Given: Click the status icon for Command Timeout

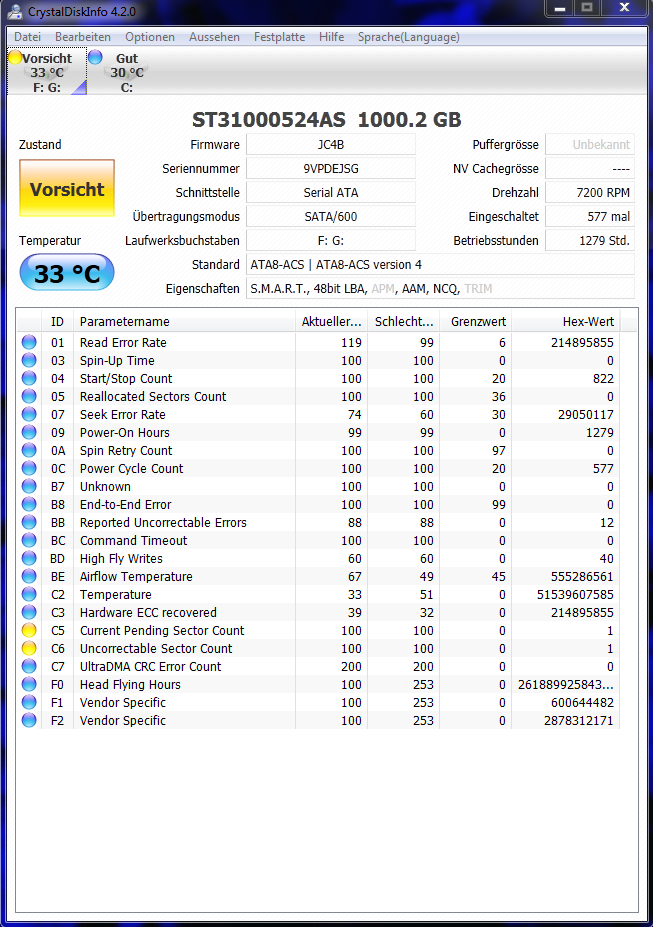Looking at the screenshot, I should pyautogui.click(x=29, y=540).
